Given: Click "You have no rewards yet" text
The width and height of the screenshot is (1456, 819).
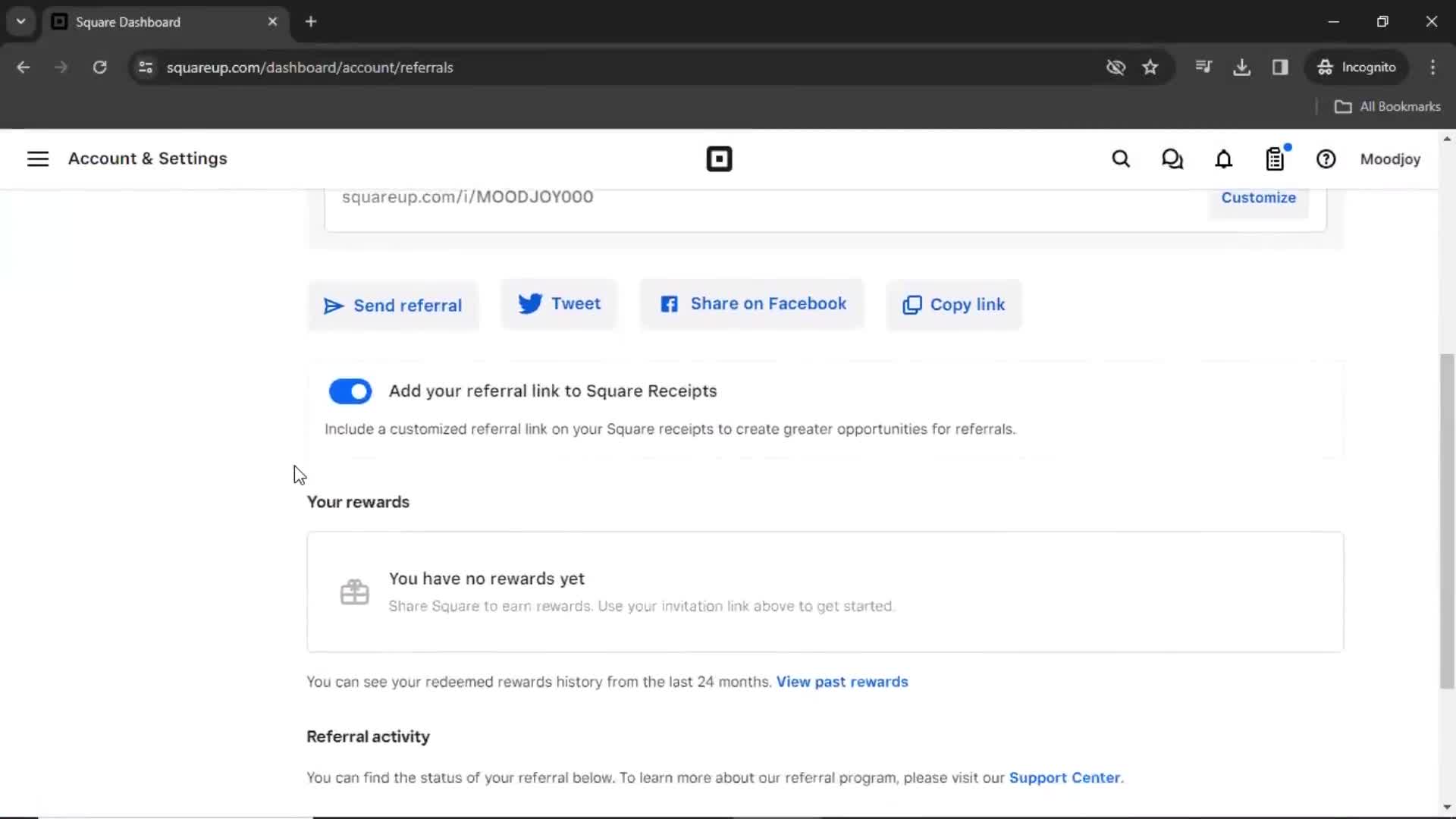Looking at the screenshot, I should [x=487, y=579].
